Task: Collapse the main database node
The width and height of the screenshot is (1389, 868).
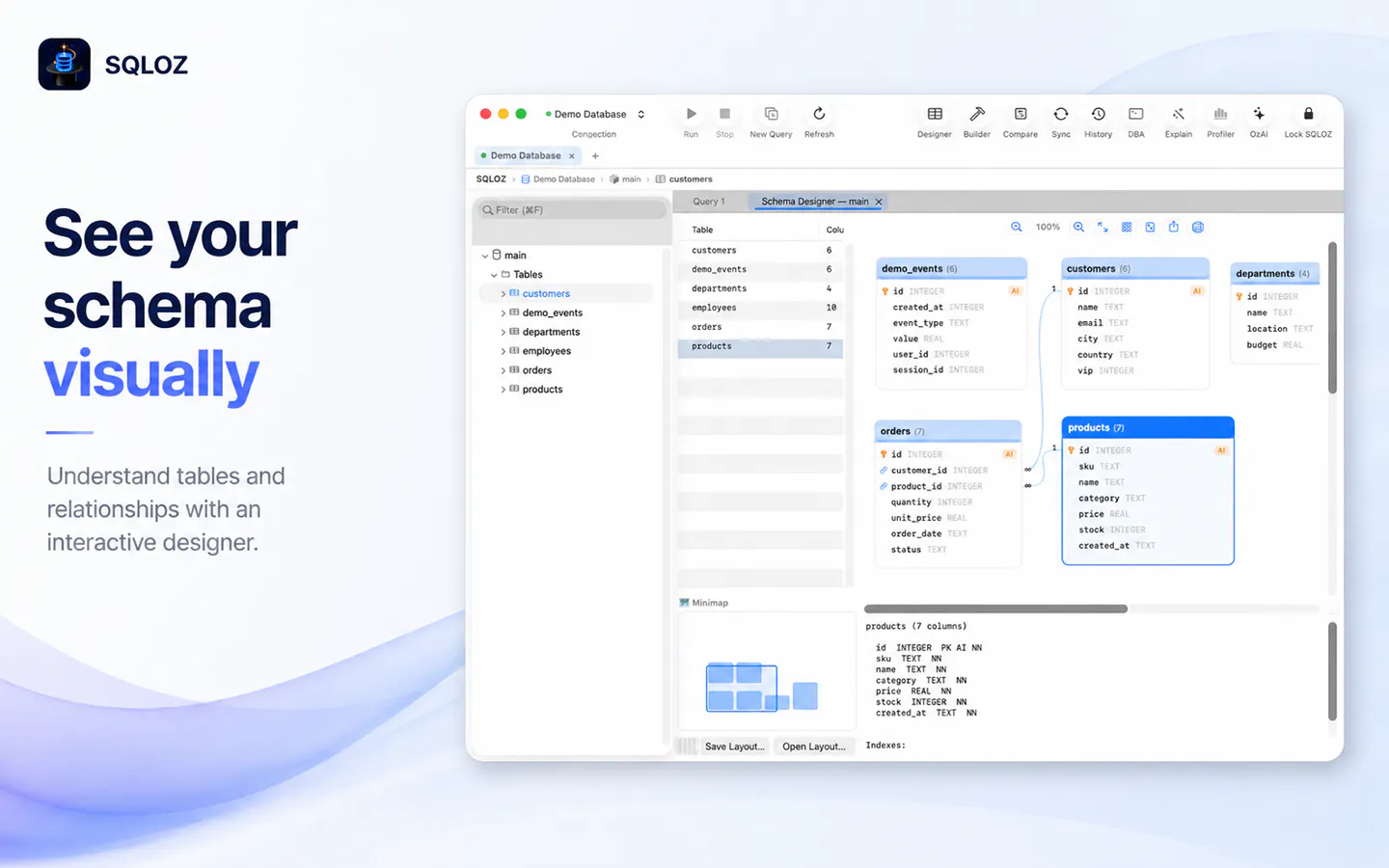Action: (x=485, y=256)
